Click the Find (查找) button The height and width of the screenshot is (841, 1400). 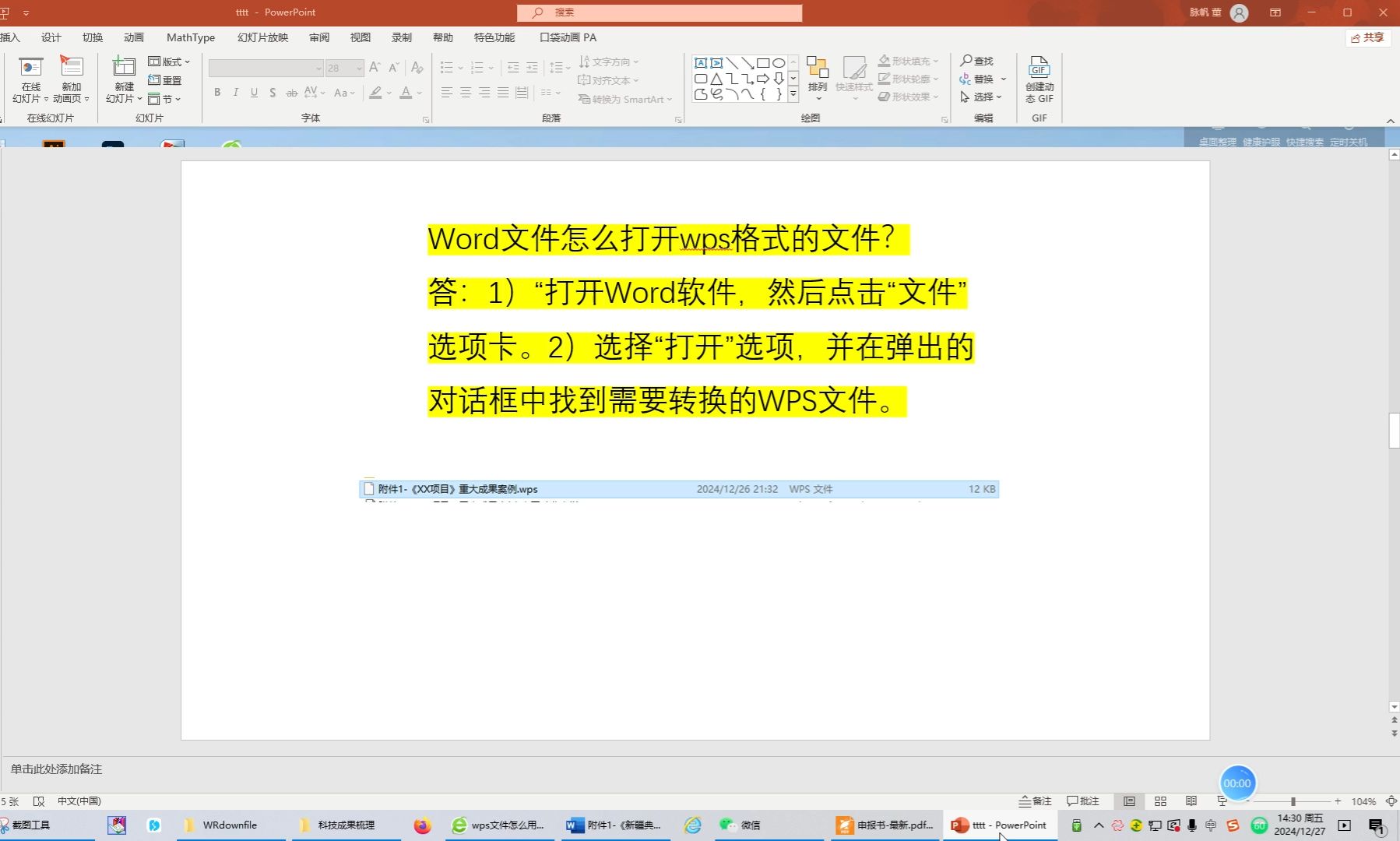[x=976, y=61]
